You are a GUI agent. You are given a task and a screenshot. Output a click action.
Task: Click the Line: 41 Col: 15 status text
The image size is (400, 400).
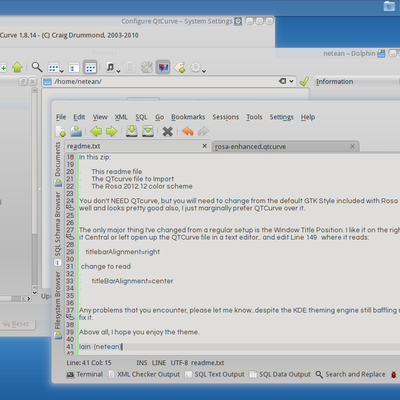click(89, 363)
